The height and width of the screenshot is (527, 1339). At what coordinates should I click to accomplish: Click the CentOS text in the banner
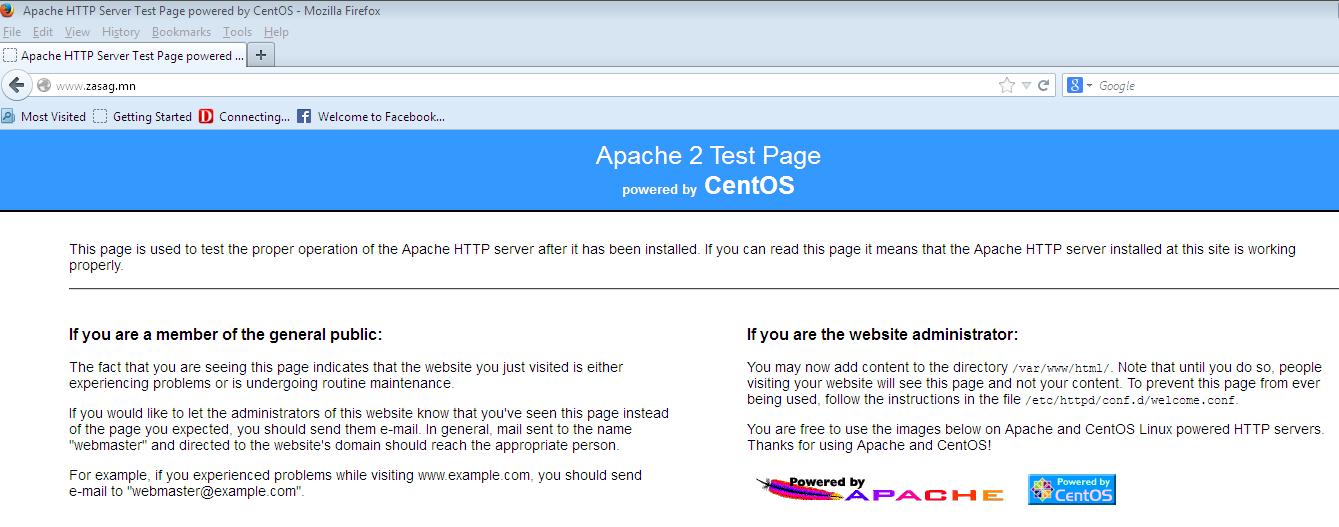click(749, 186)
